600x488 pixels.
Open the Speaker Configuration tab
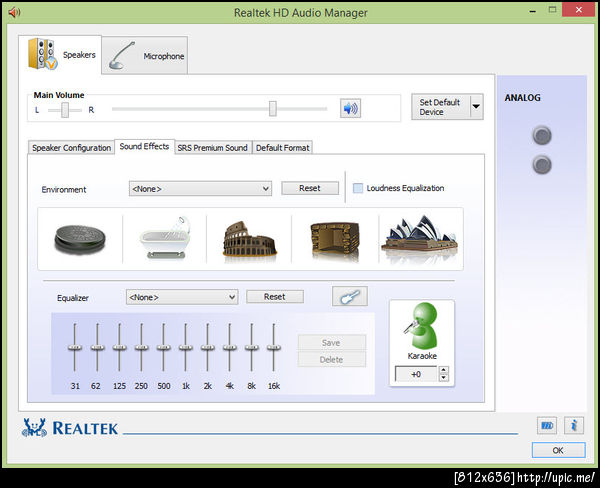click(71, 148)
